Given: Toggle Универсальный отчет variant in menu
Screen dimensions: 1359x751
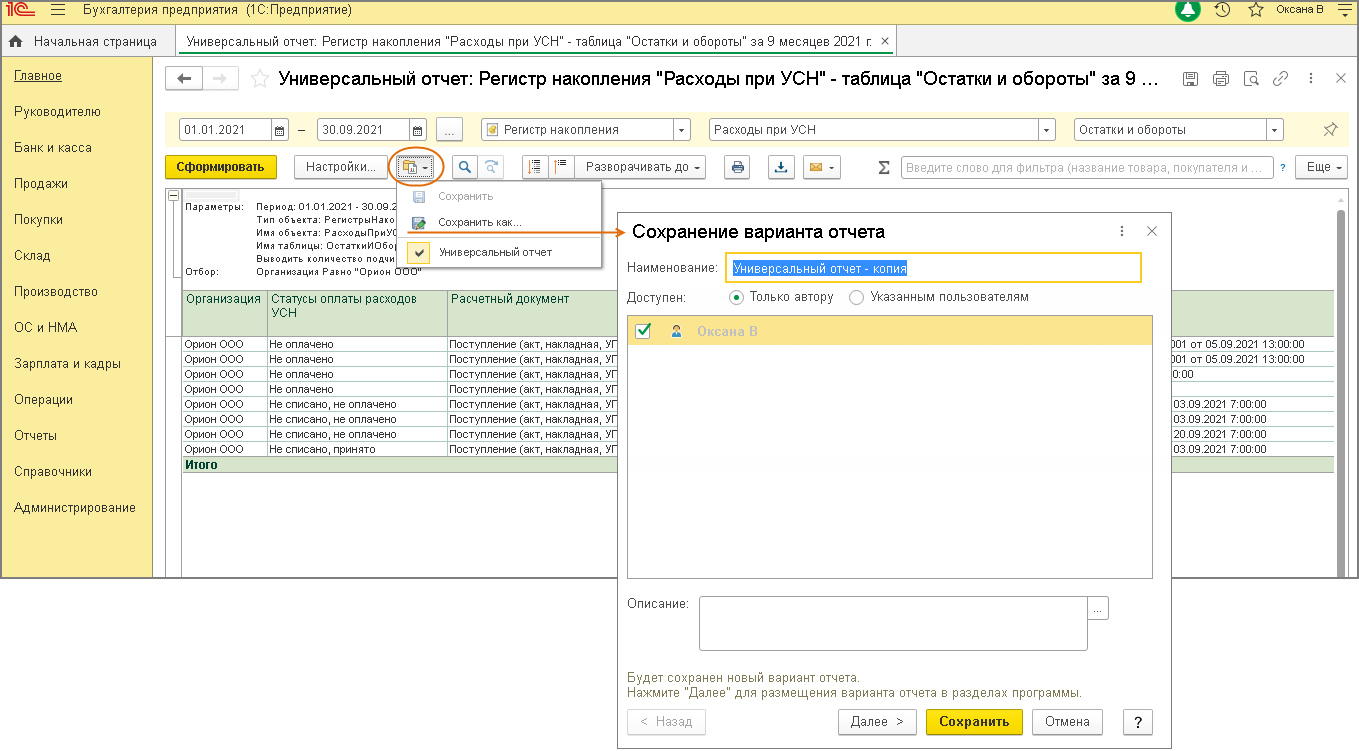Looking at the screenshot, I should [x=499, y=252].
